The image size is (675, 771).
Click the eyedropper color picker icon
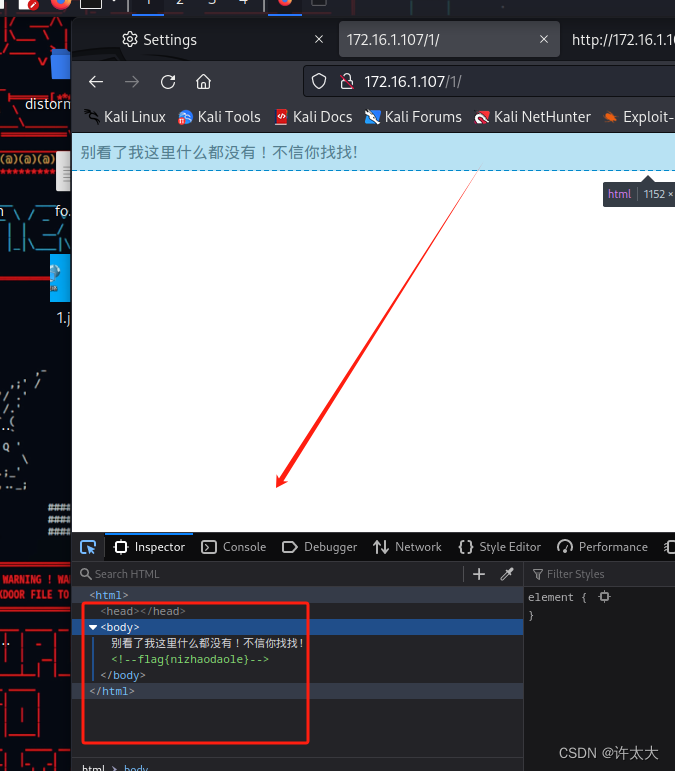(507, 574)
